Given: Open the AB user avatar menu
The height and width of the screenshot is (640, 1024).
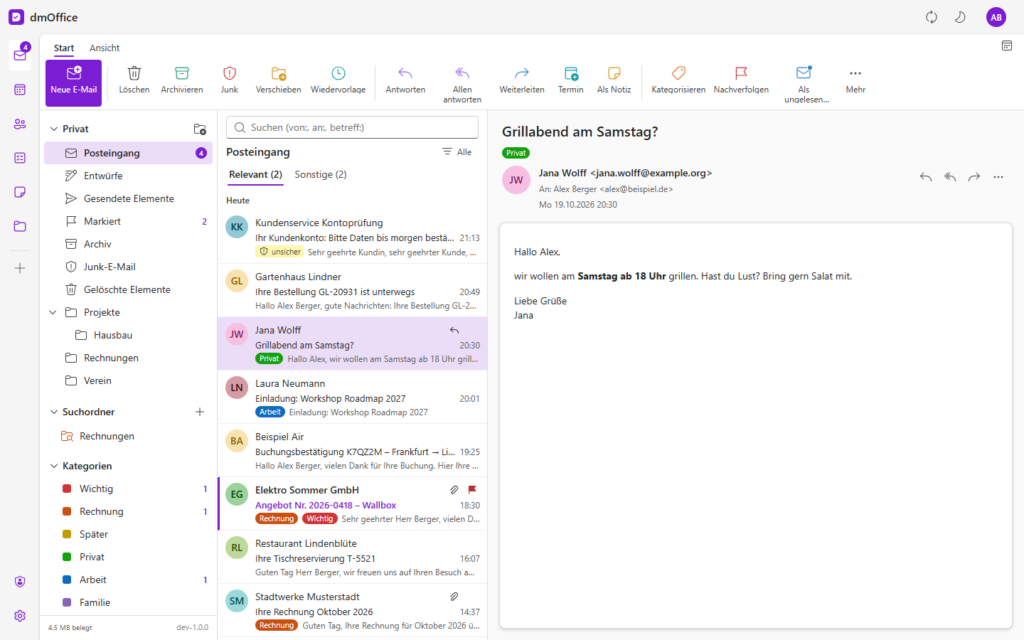Looking at the screenshot, I should 996,18.
